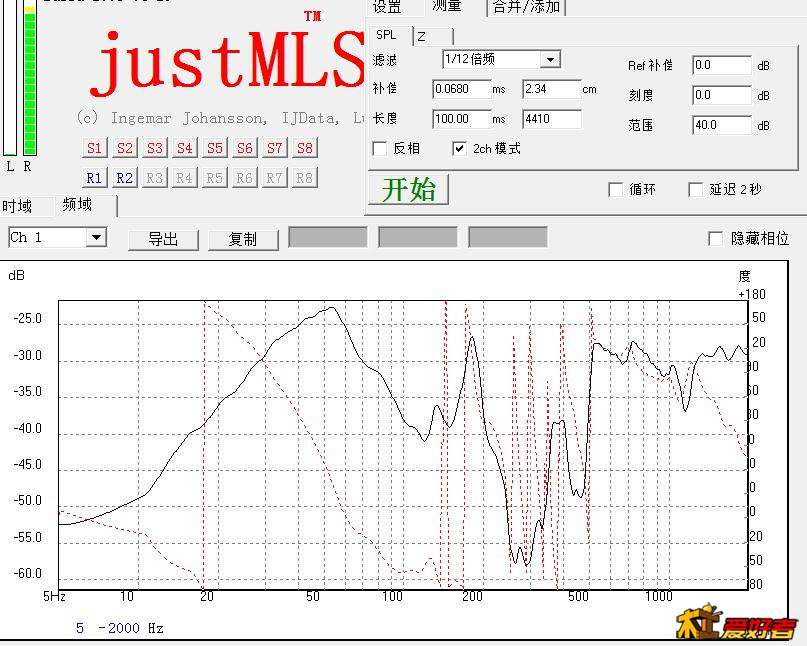This screenshot has height=646, width=807.
Task: Open the 设置 menu
Action: tap(388, 6)
